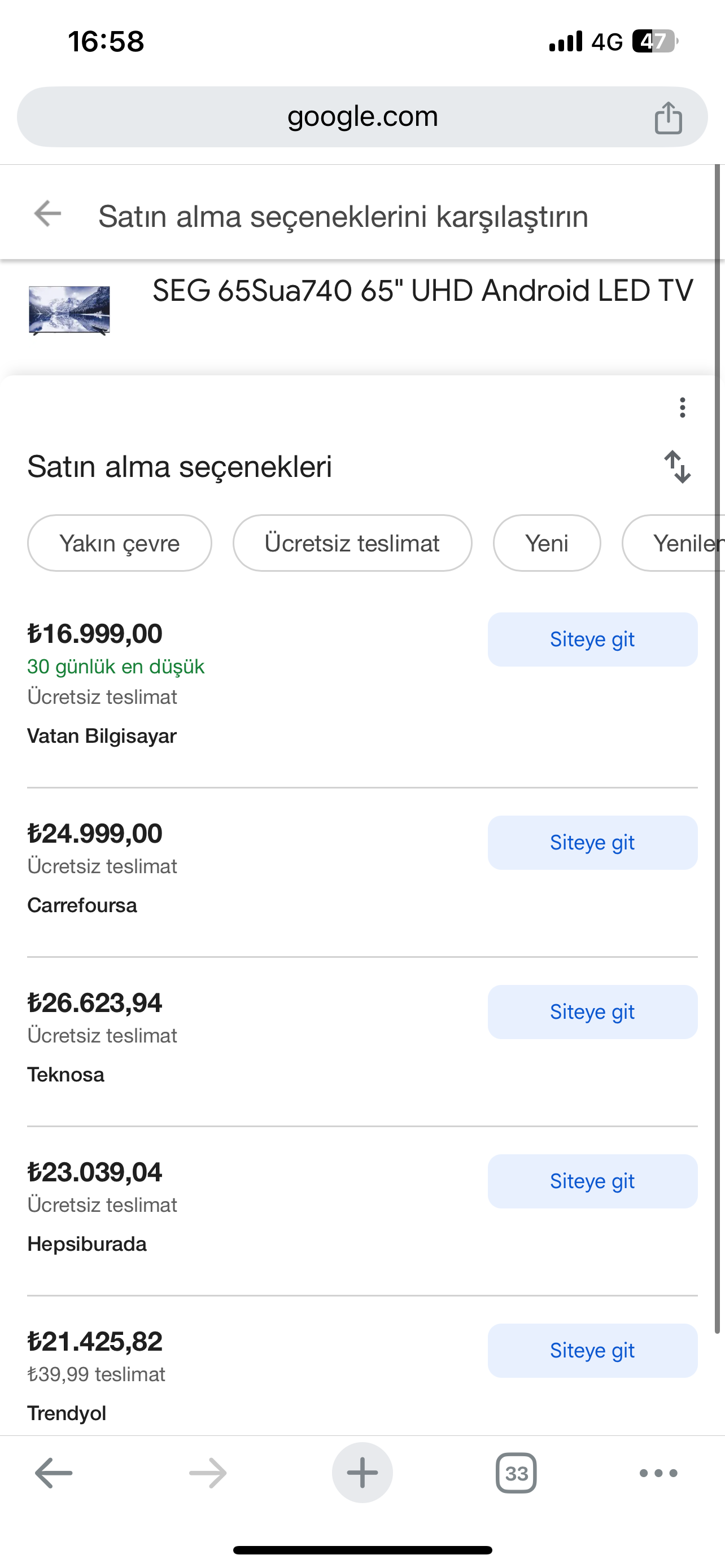725x1568 pixels.
Task: Tap browser forward arrow in bottom bar
Action: [208, 1473]
